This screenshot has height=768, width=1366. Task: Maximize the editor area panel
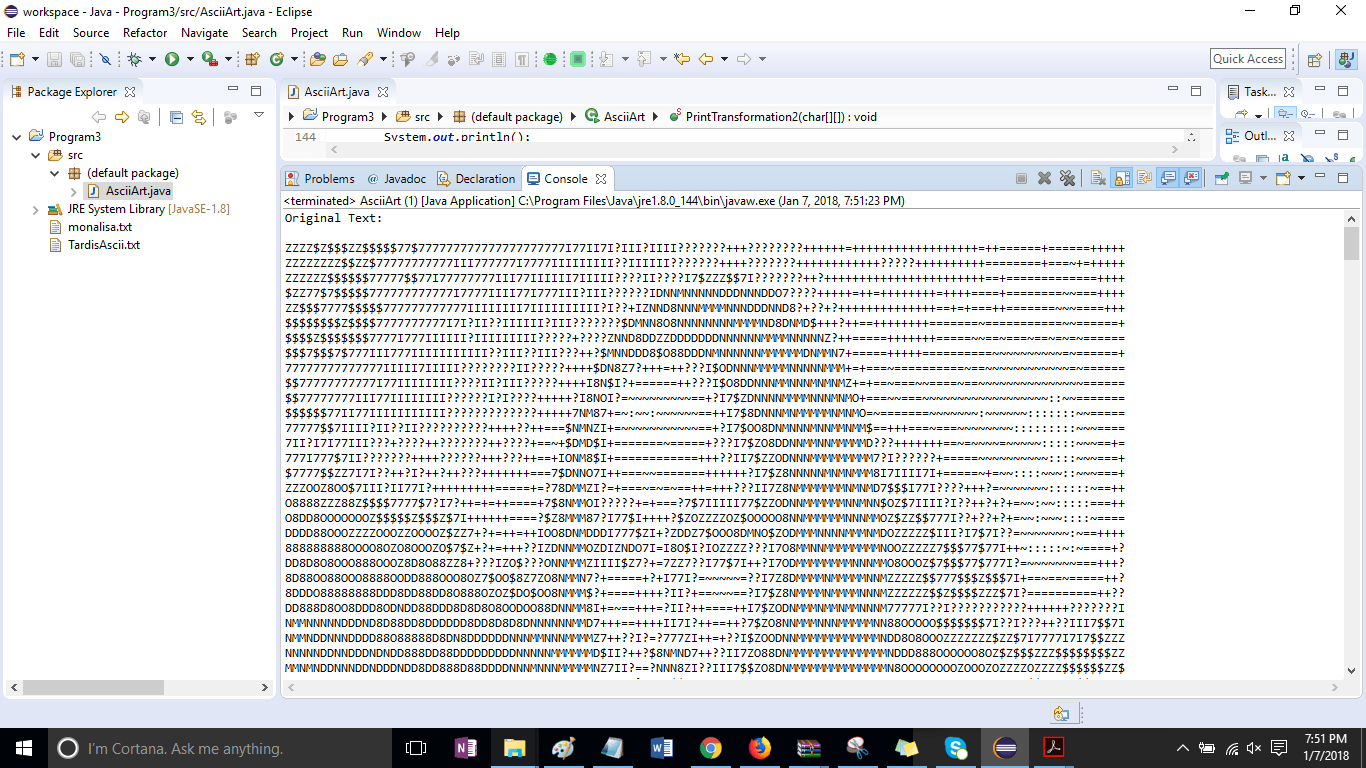1195,91
